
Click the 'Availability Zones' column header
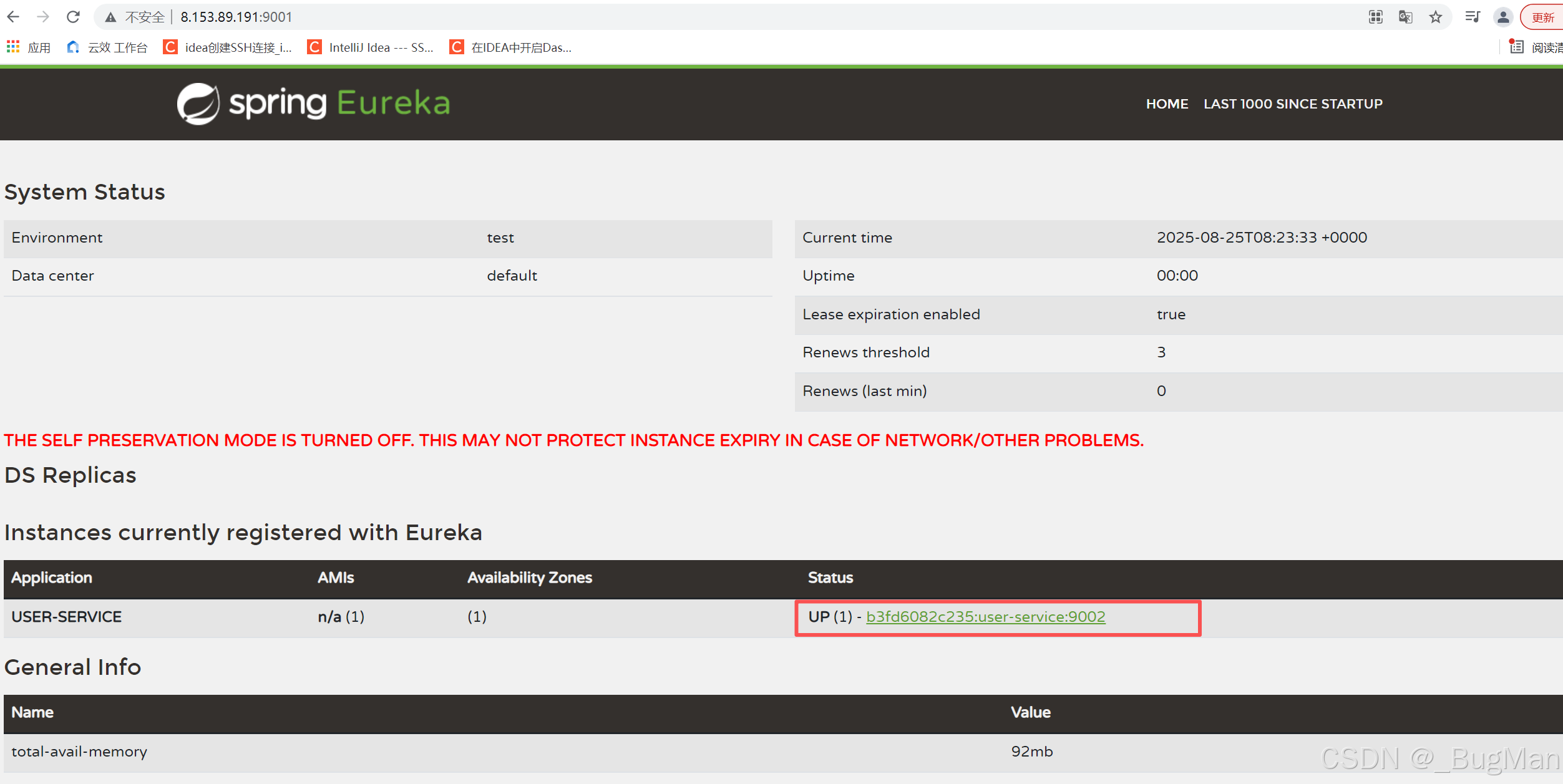coord(530,578)
